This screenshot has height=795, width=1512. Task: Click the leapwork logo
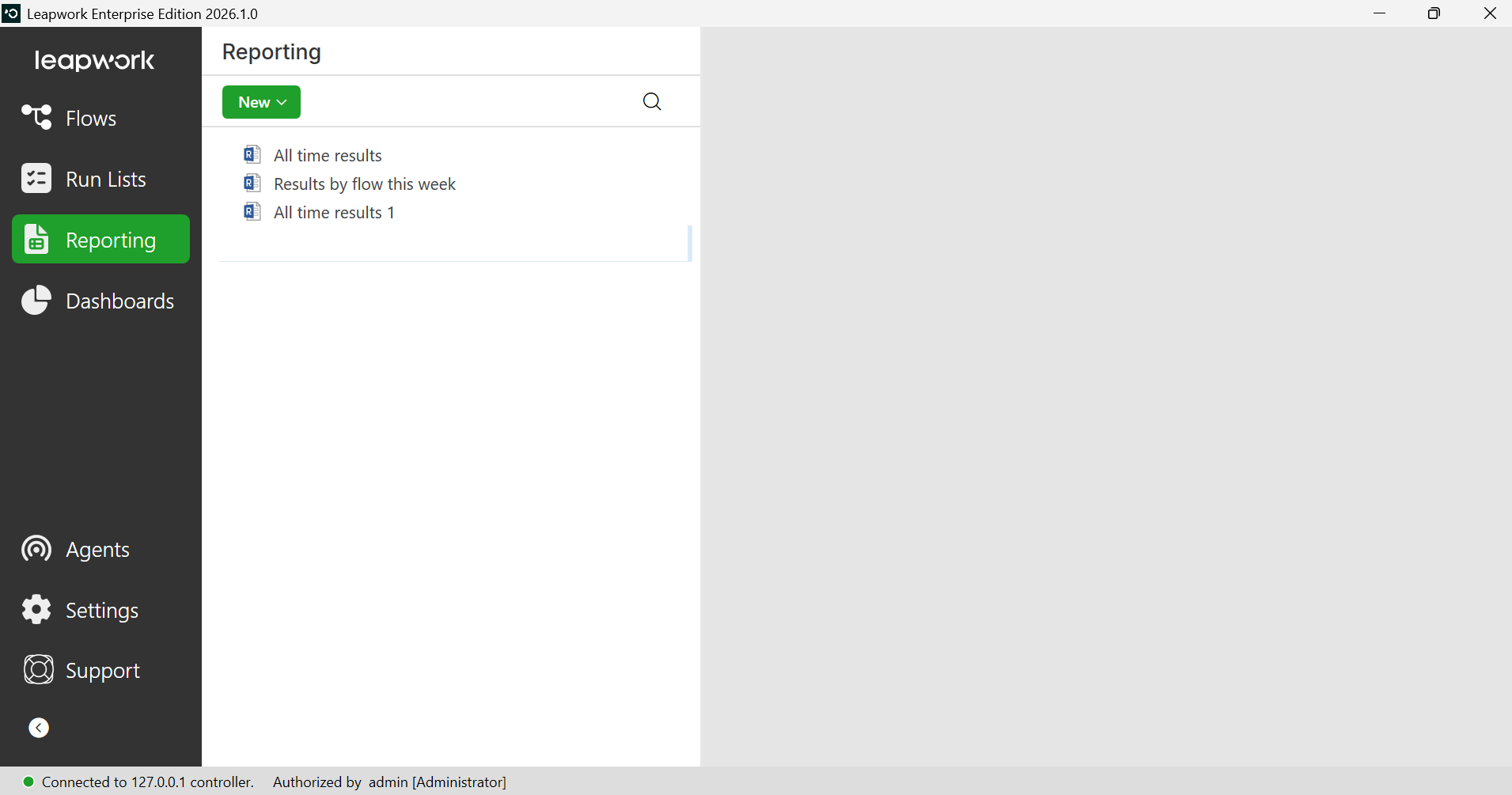point(95,60)
